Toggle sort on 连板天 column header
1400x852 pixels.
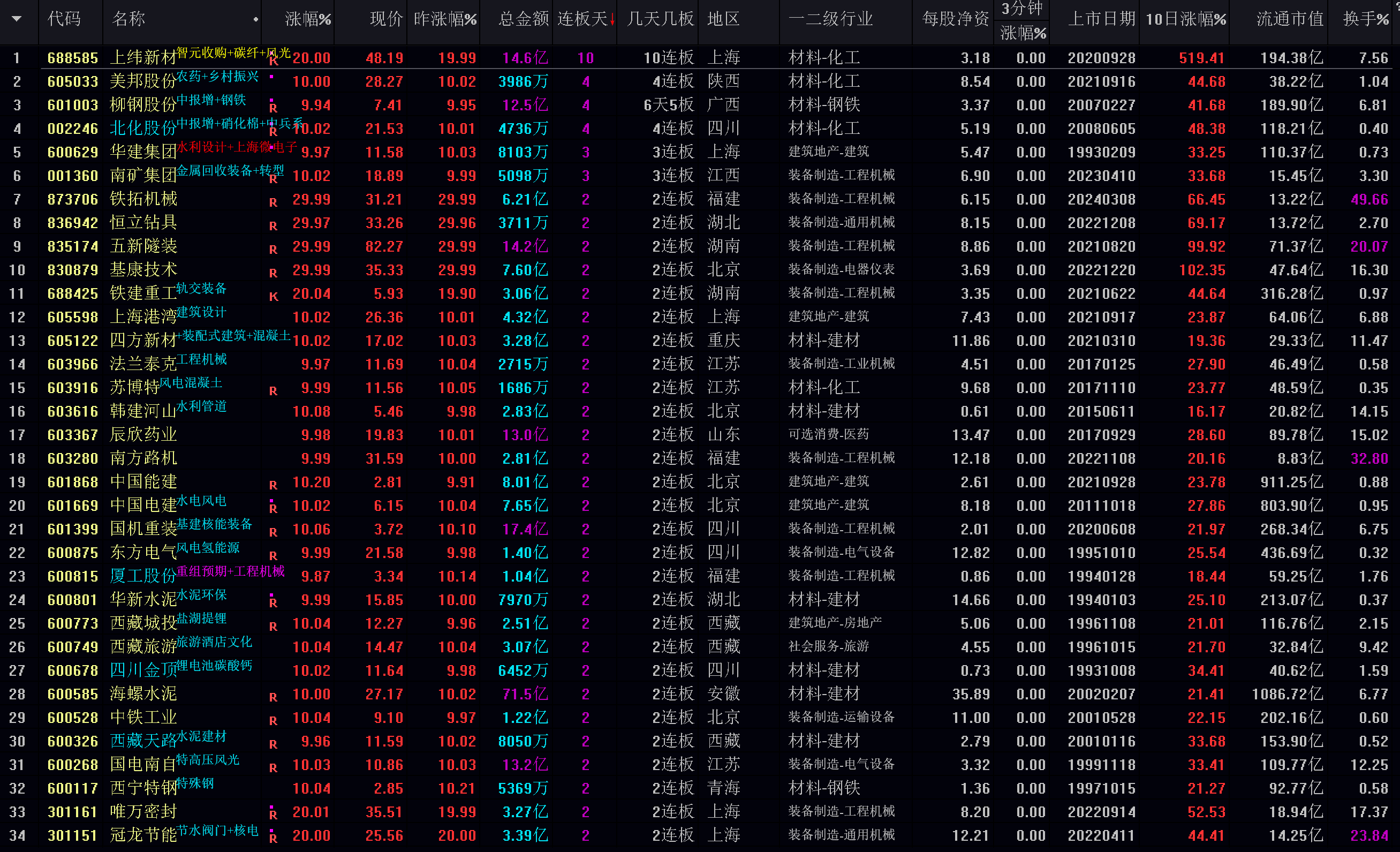[x=586, y=19]
